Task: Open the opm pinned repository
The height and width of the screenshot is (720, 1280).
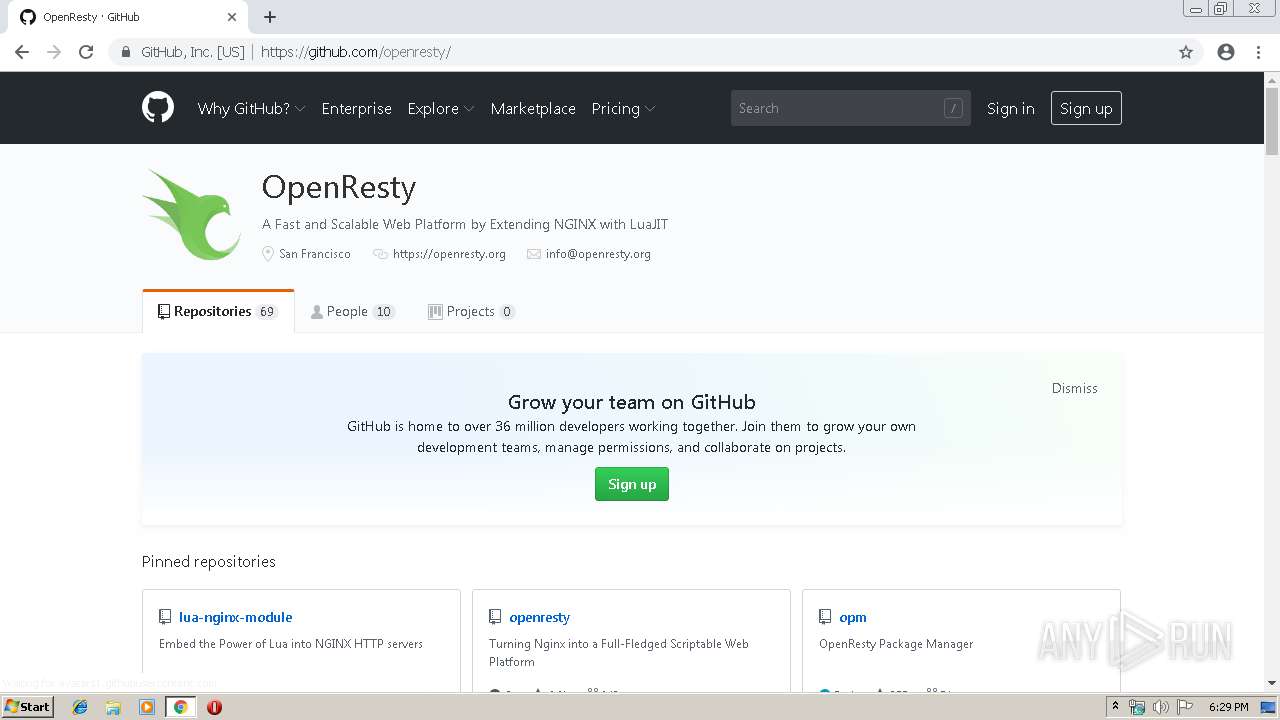Action: point(853,617)
